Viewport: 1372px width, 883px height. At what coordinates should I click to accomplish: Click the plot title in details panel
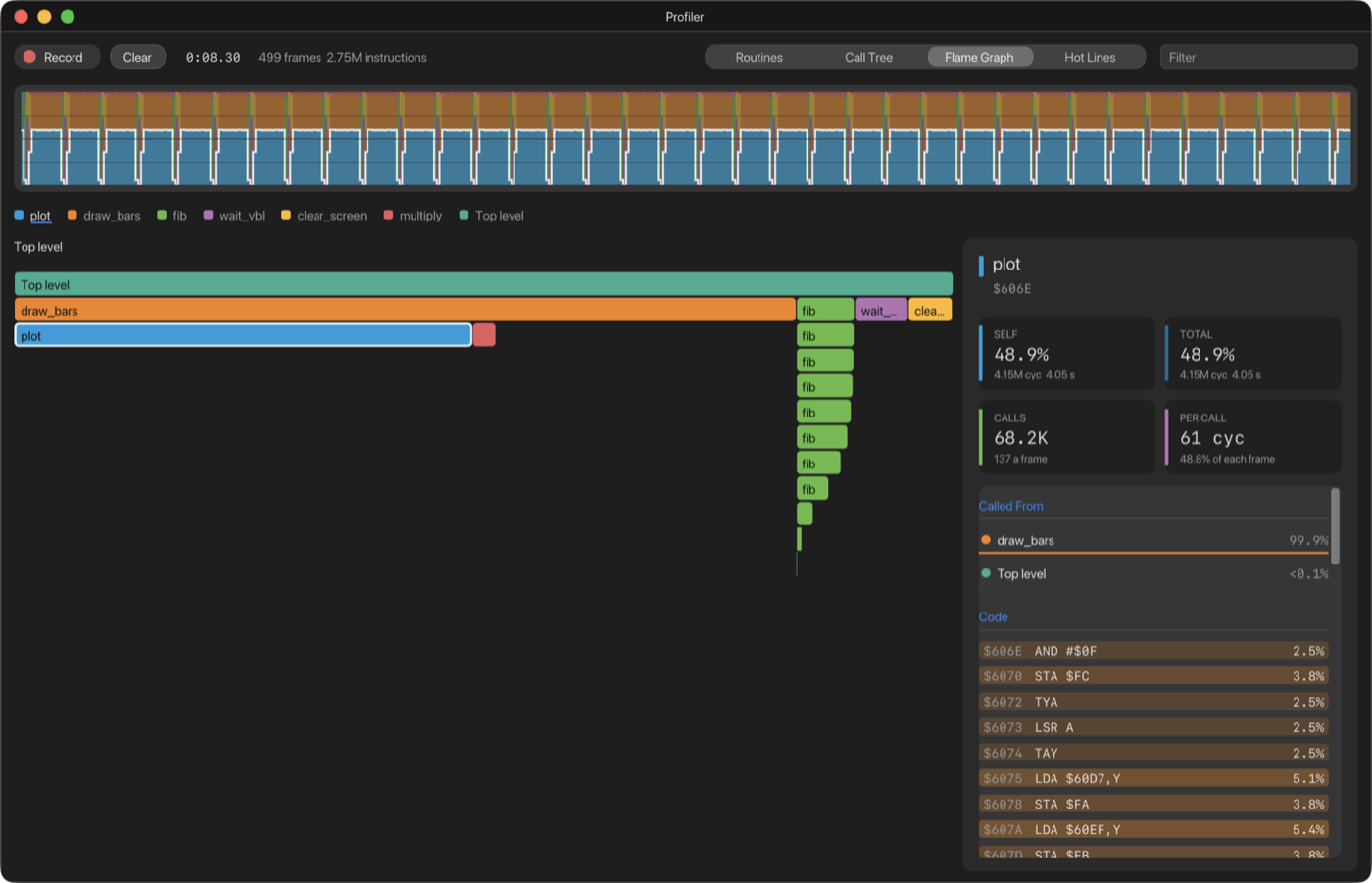tap(1006, 265)
